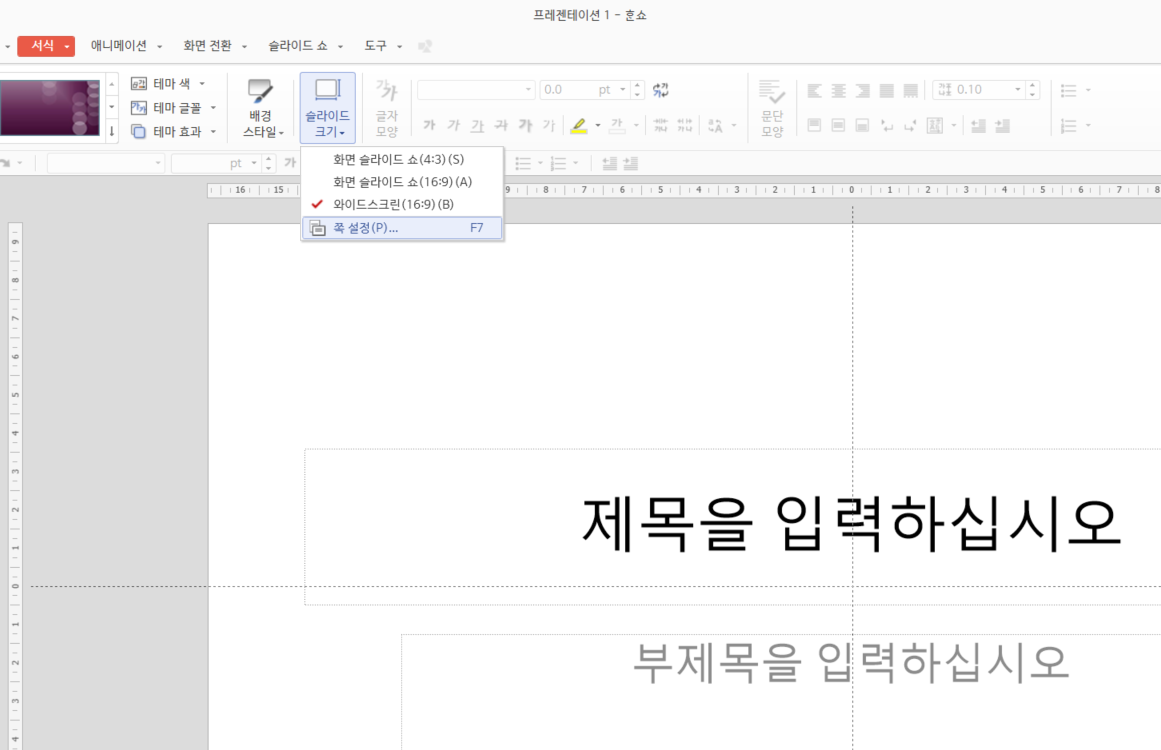Screen dimensions: 1161x750
Task: Decrease paragraph list level in ribbon
Action: pyautogui.click(x=978, y=126)
